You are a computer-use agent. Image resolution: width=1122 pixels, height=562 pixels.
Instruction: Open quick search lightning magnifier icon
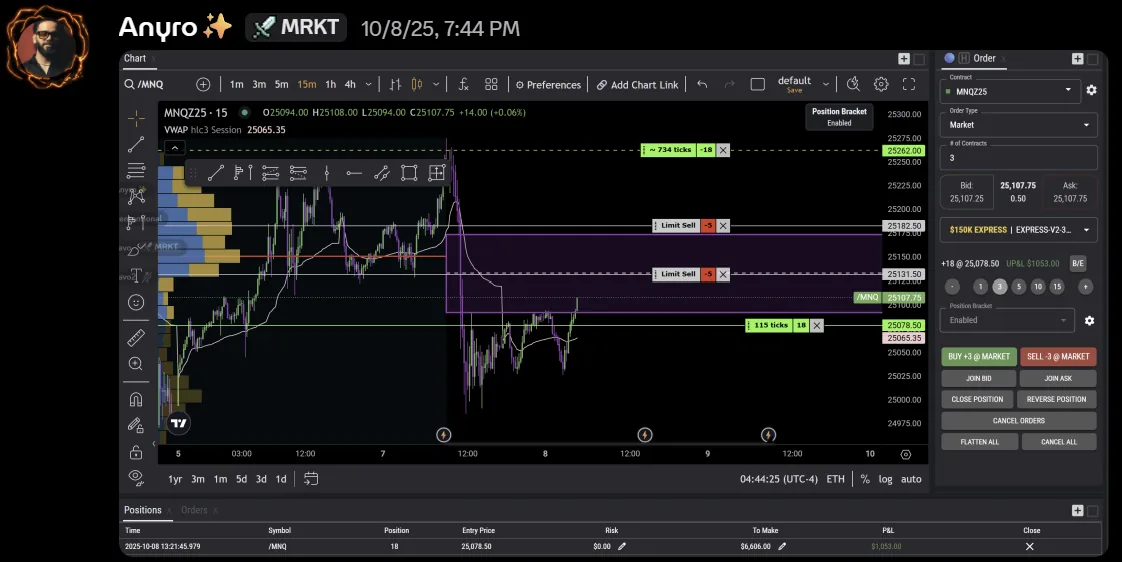853,84
